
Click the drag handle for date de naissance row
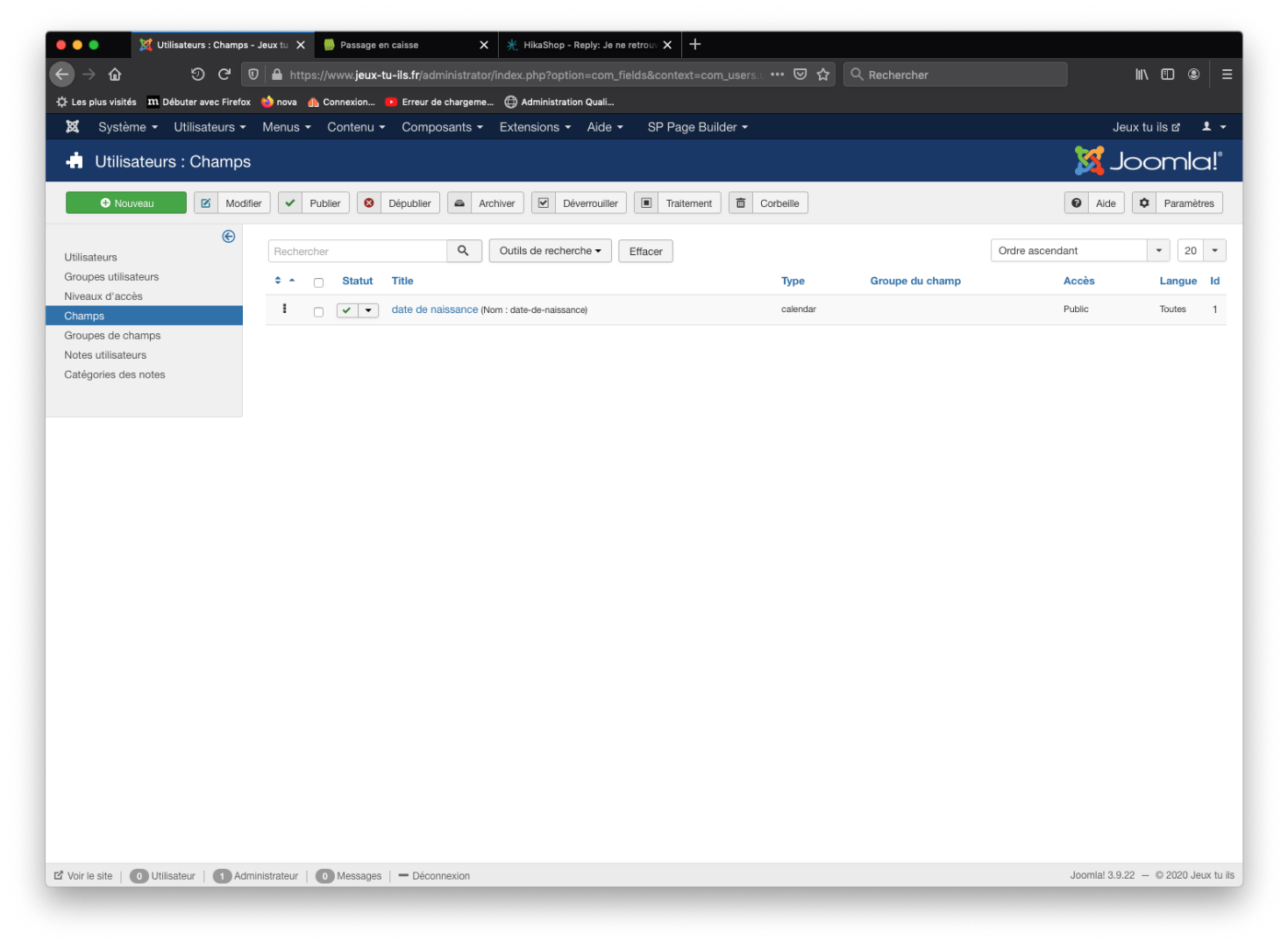284,309
